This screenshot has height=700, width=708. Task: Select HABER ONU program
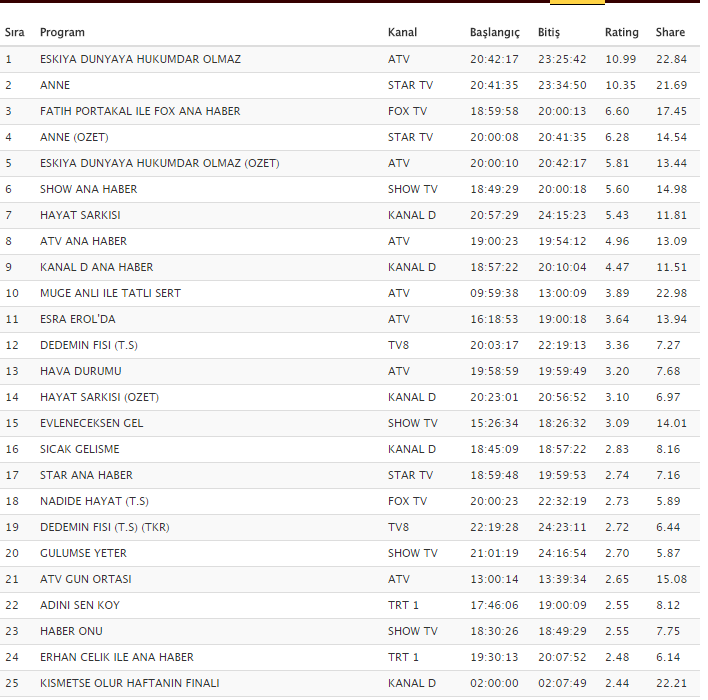point(71,631)
